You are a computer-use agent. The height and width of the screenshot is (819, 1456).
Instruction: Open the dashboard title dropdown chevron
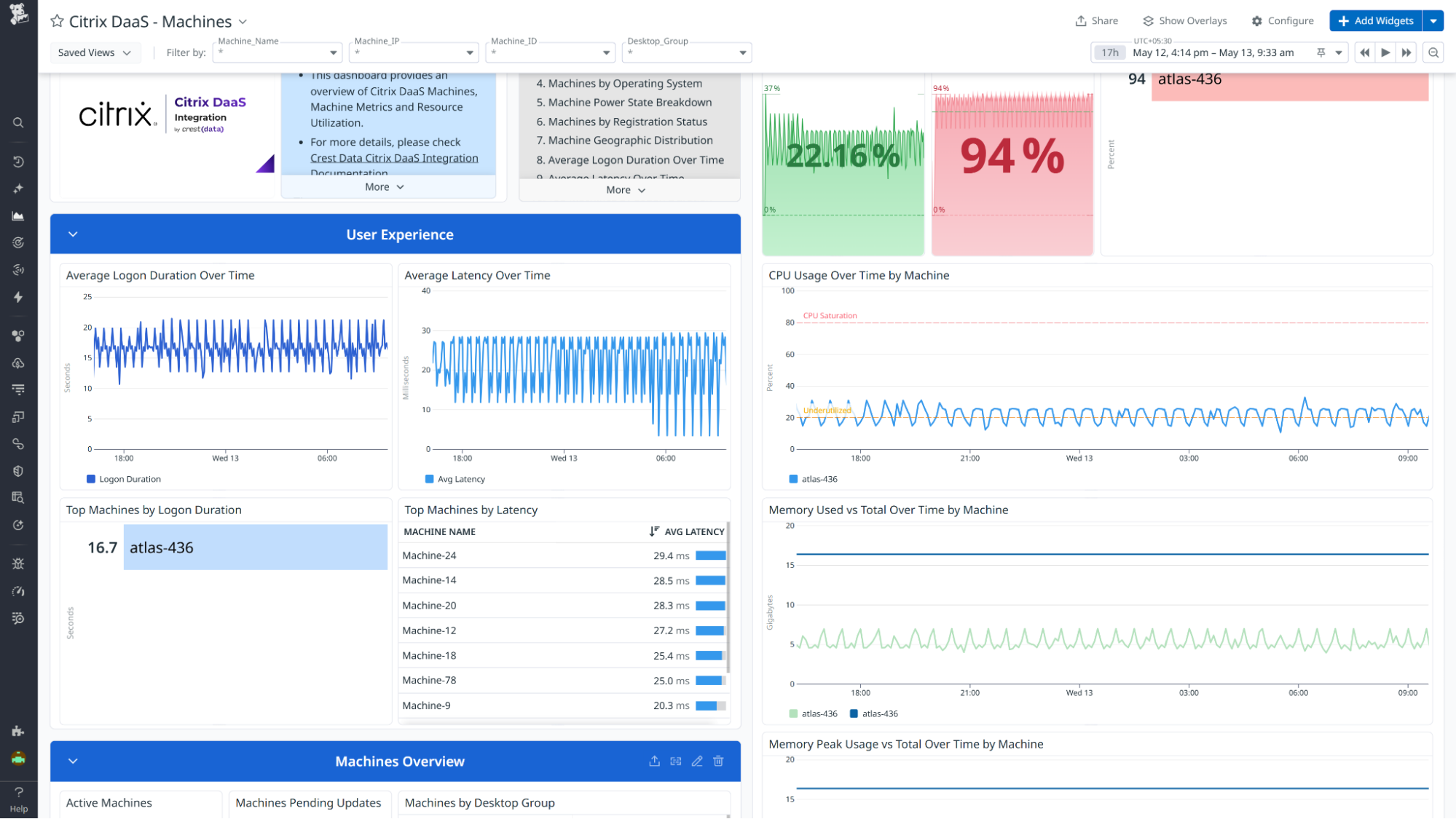243,22
